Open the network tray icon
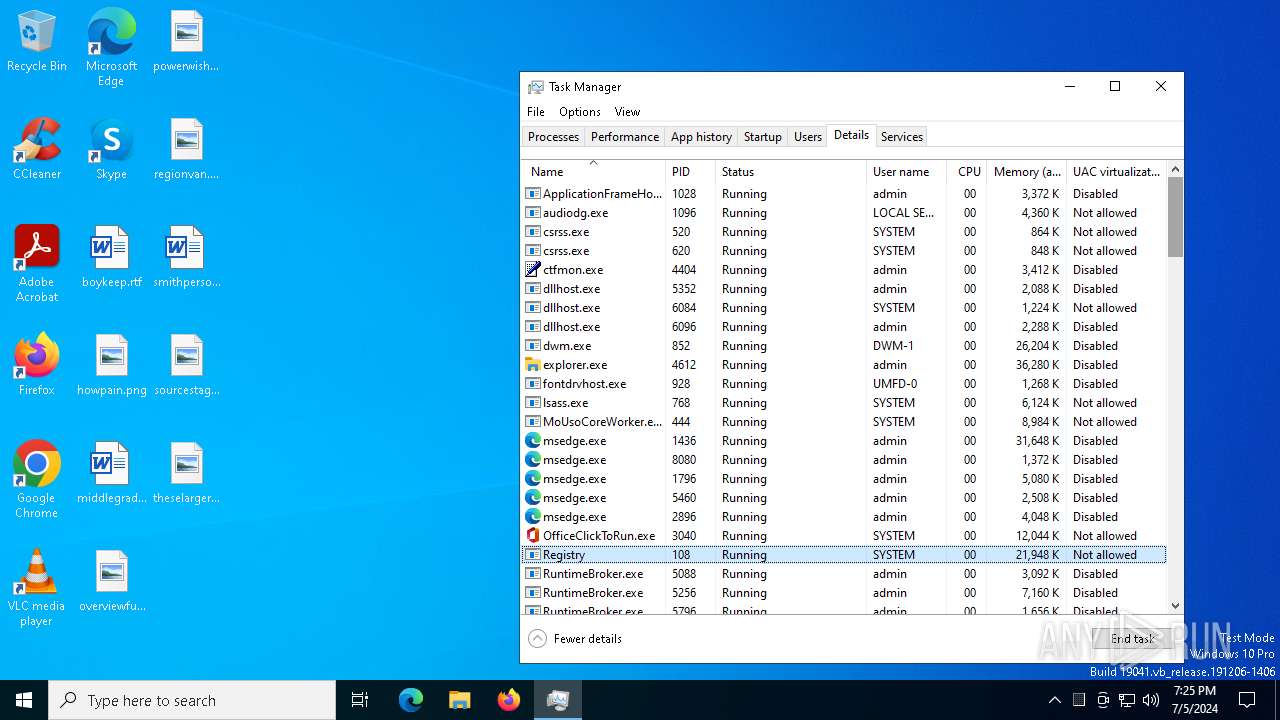 click(x=1127, y=700)
